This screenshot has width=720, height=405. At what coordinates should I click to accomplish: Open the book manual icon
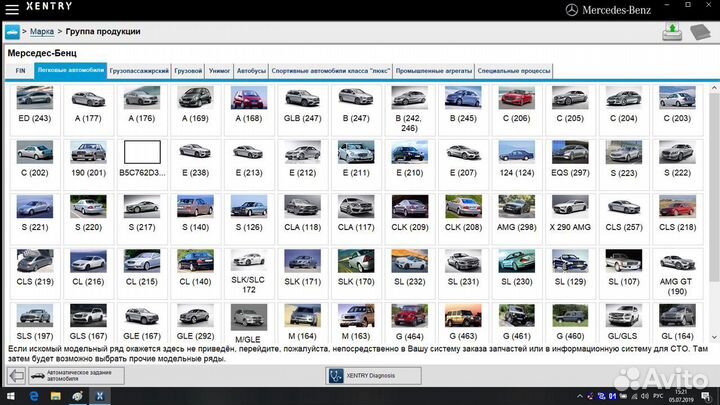tap(700, 32)
